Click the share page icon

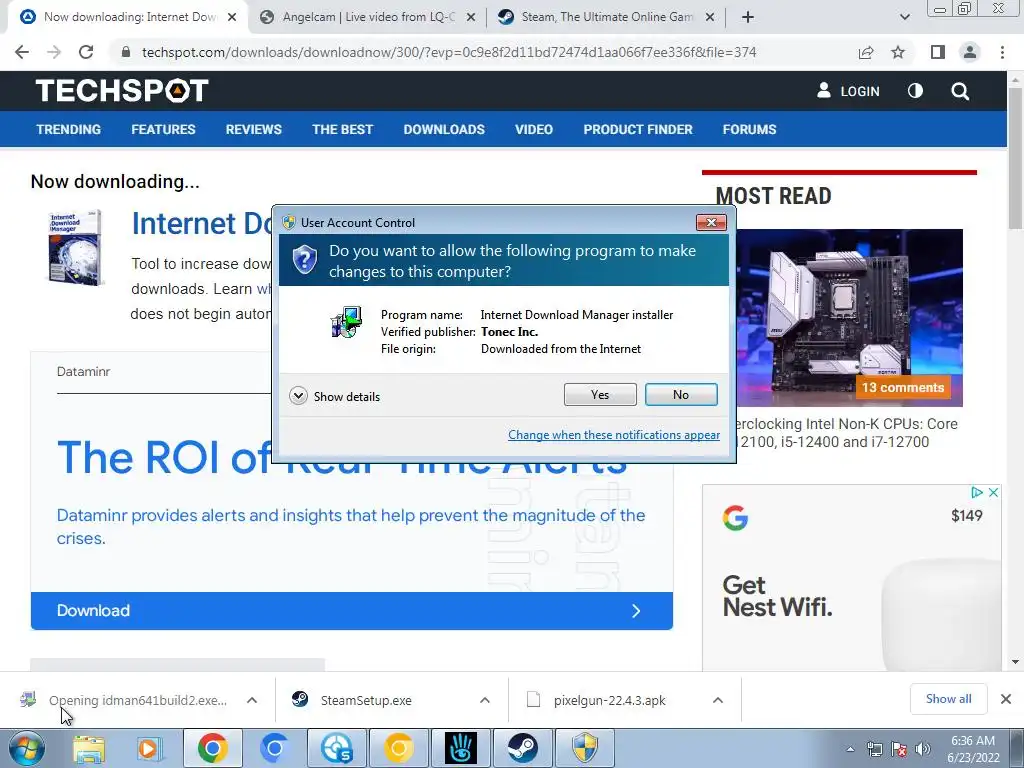[866, 52]
